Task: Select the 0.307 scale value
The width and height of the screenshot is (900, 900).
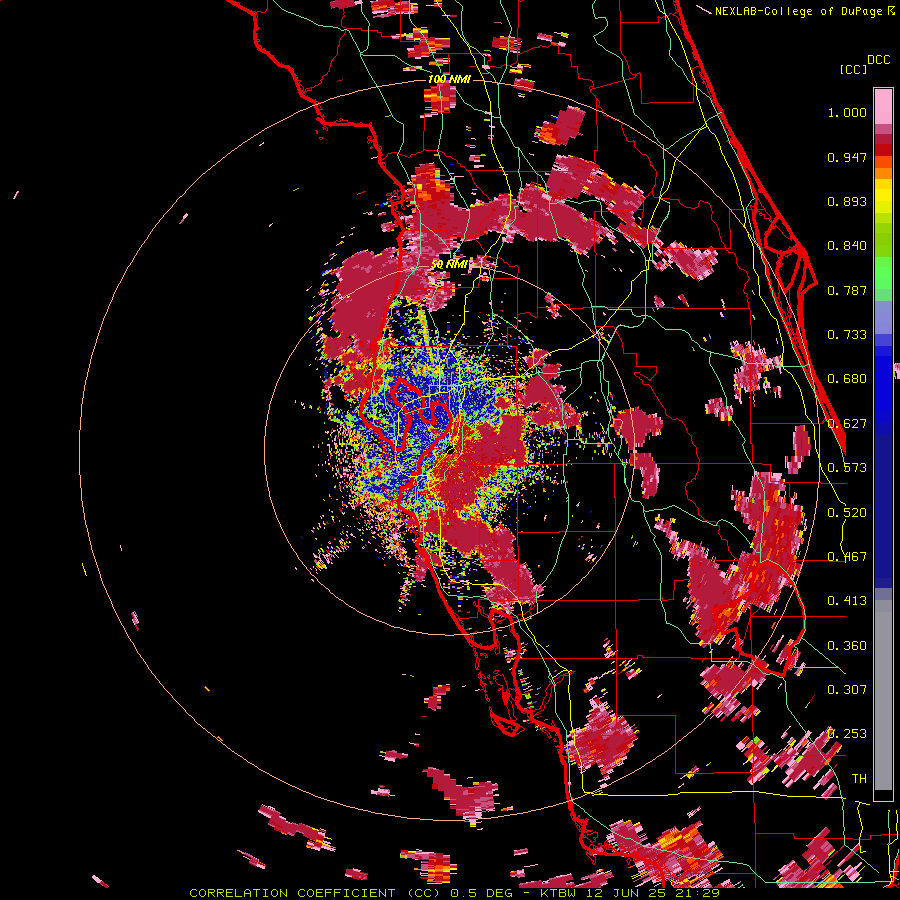Action: click(847, 690)
